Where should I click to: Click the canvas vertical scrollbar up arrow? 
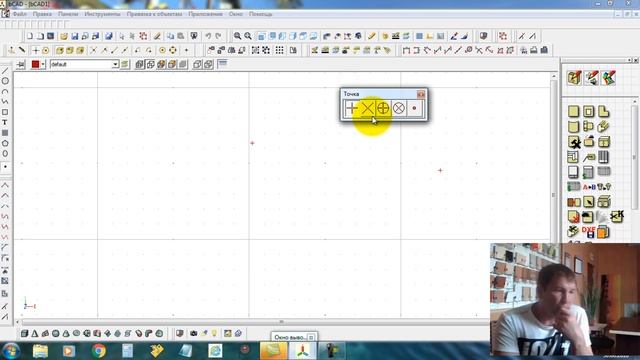[x=554, y=76]
